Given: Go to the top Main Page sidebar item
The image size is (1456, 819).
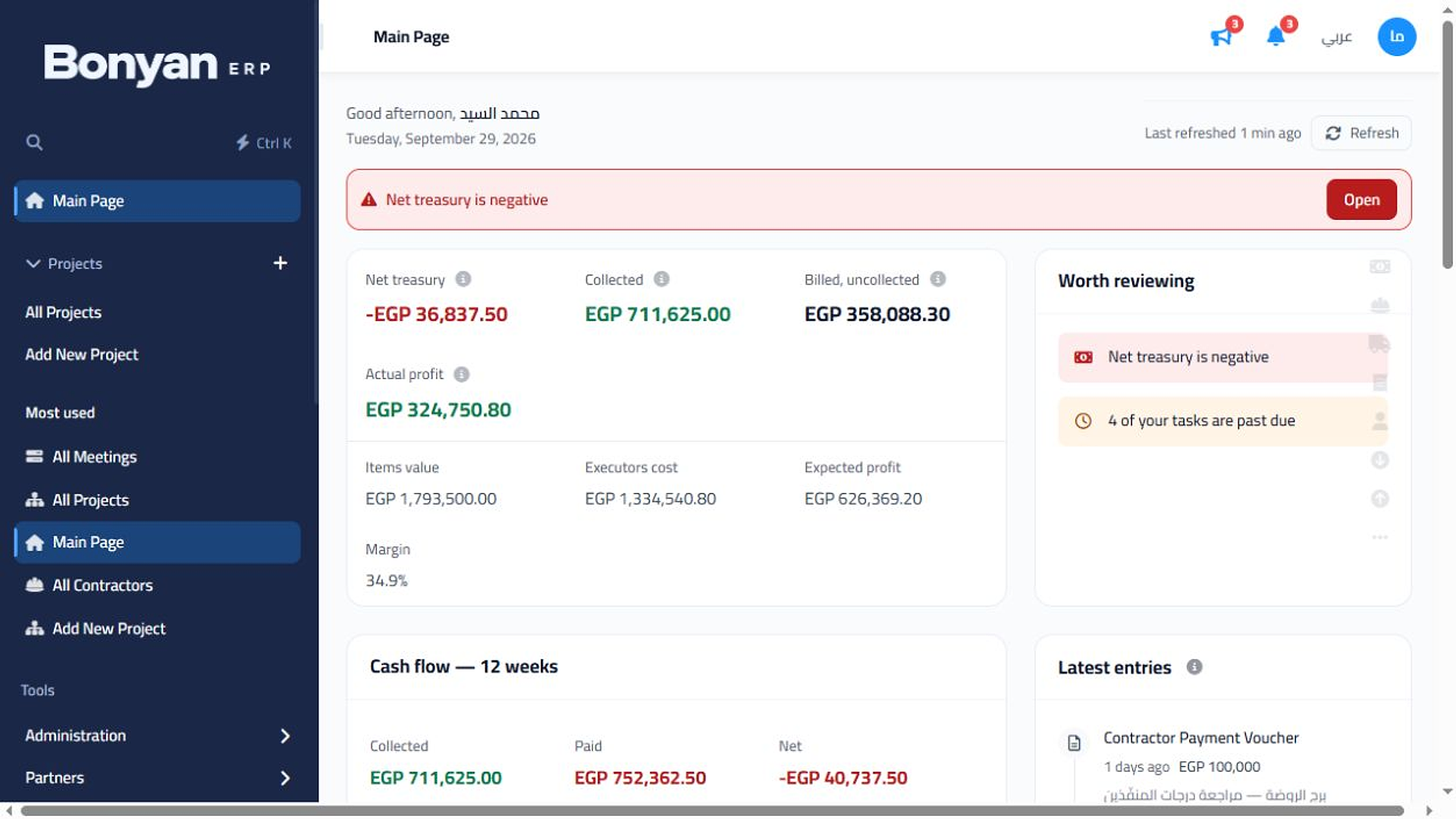Looking at the screenshot, I should click(x=156, y=201).
